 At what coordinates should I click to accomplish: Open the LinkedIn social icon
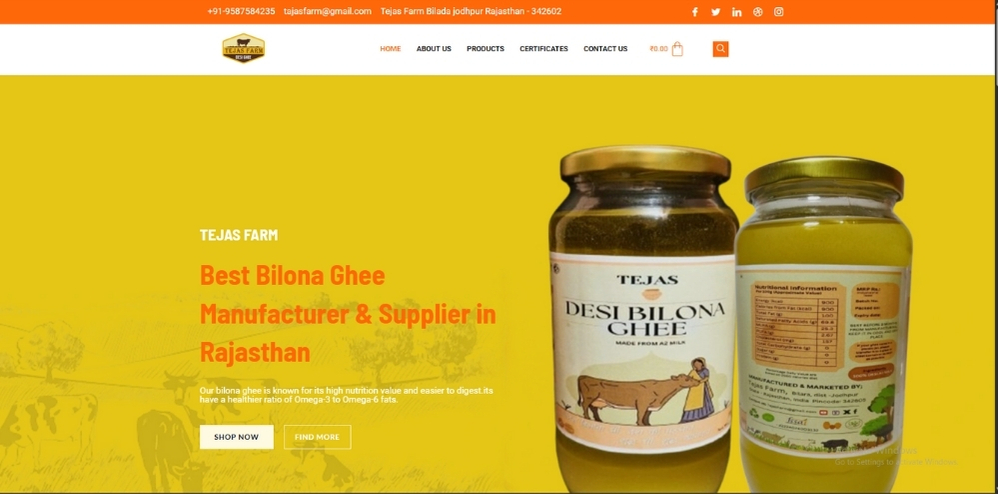coord(736,12)
